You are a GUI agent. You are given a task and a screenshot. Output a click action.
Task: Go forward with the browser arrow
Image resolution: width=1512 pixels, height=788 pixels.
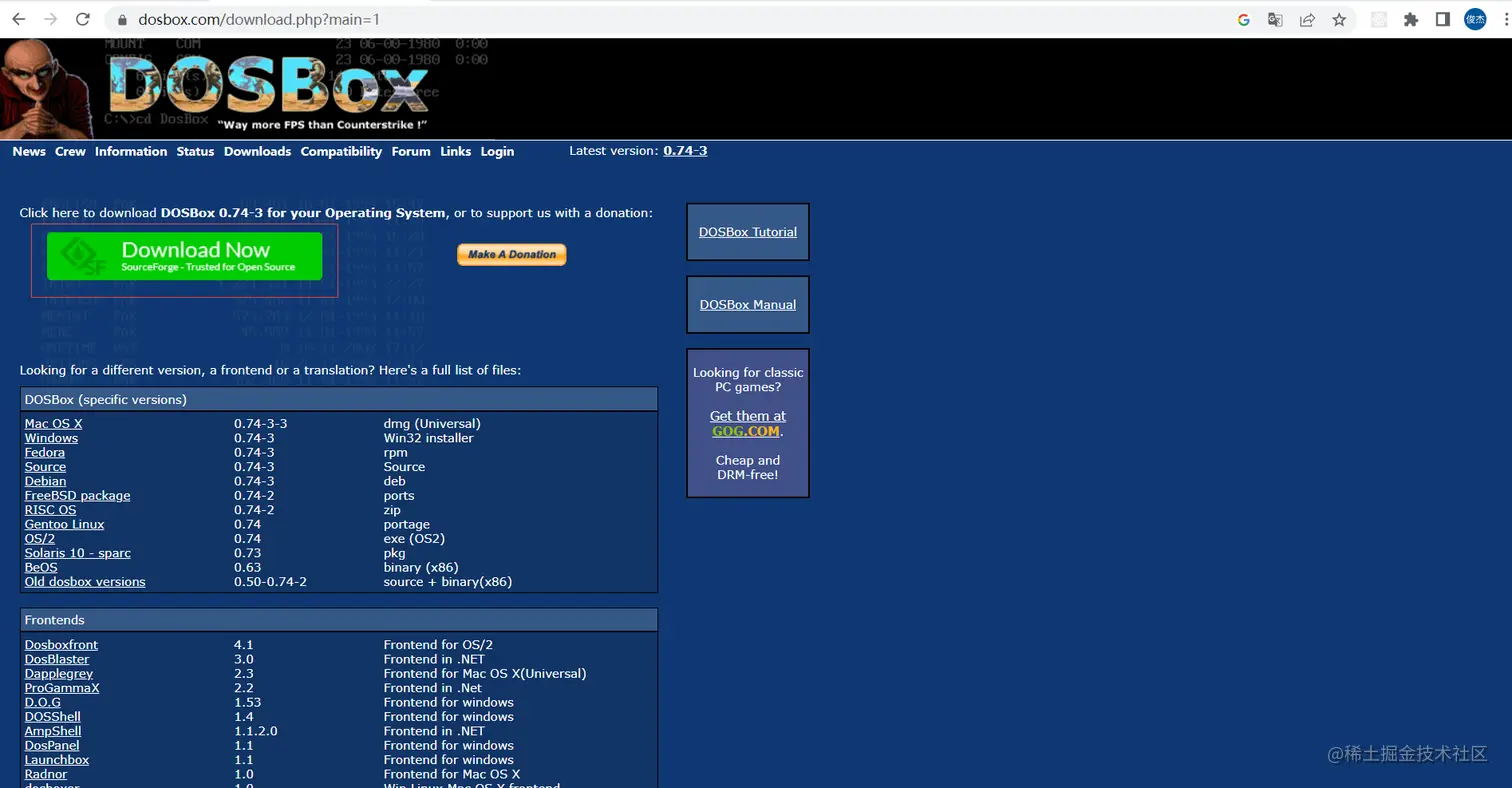tap(50, 19)
